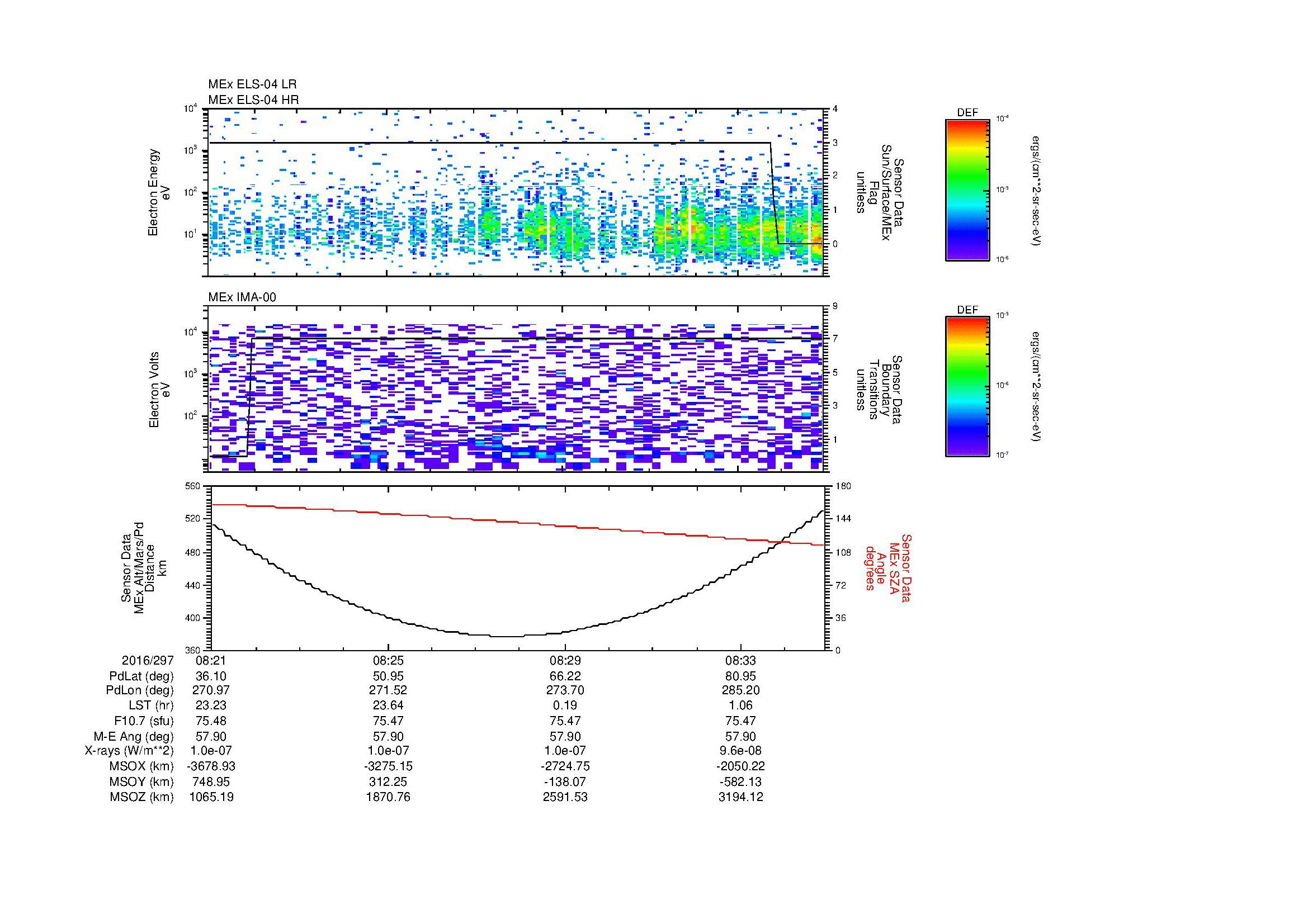
Task: Click the 08:29 time tick label
Action: [x=565, y=660]
